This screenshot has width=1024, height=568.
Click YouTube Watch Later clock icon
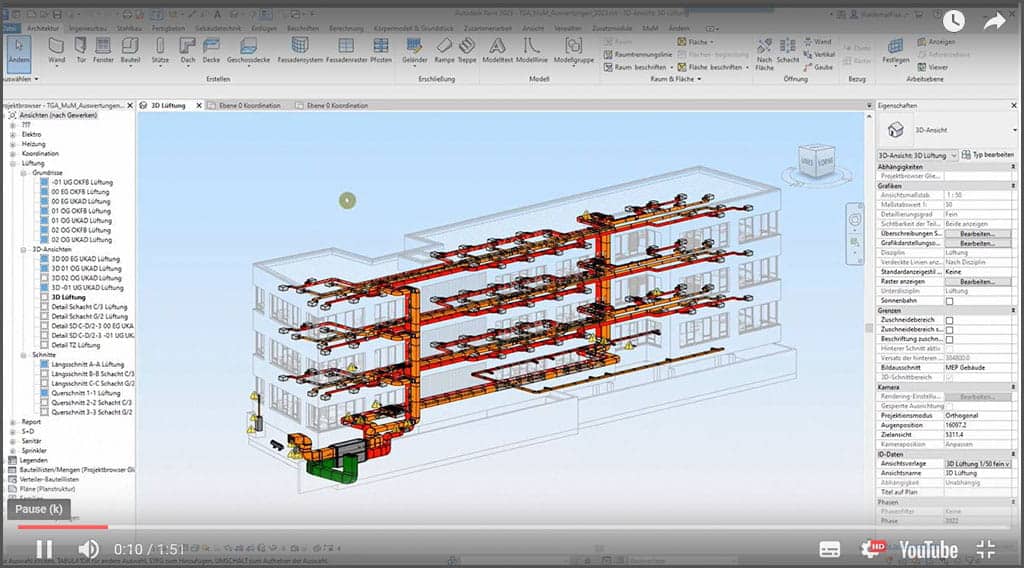tap(953, 21)
